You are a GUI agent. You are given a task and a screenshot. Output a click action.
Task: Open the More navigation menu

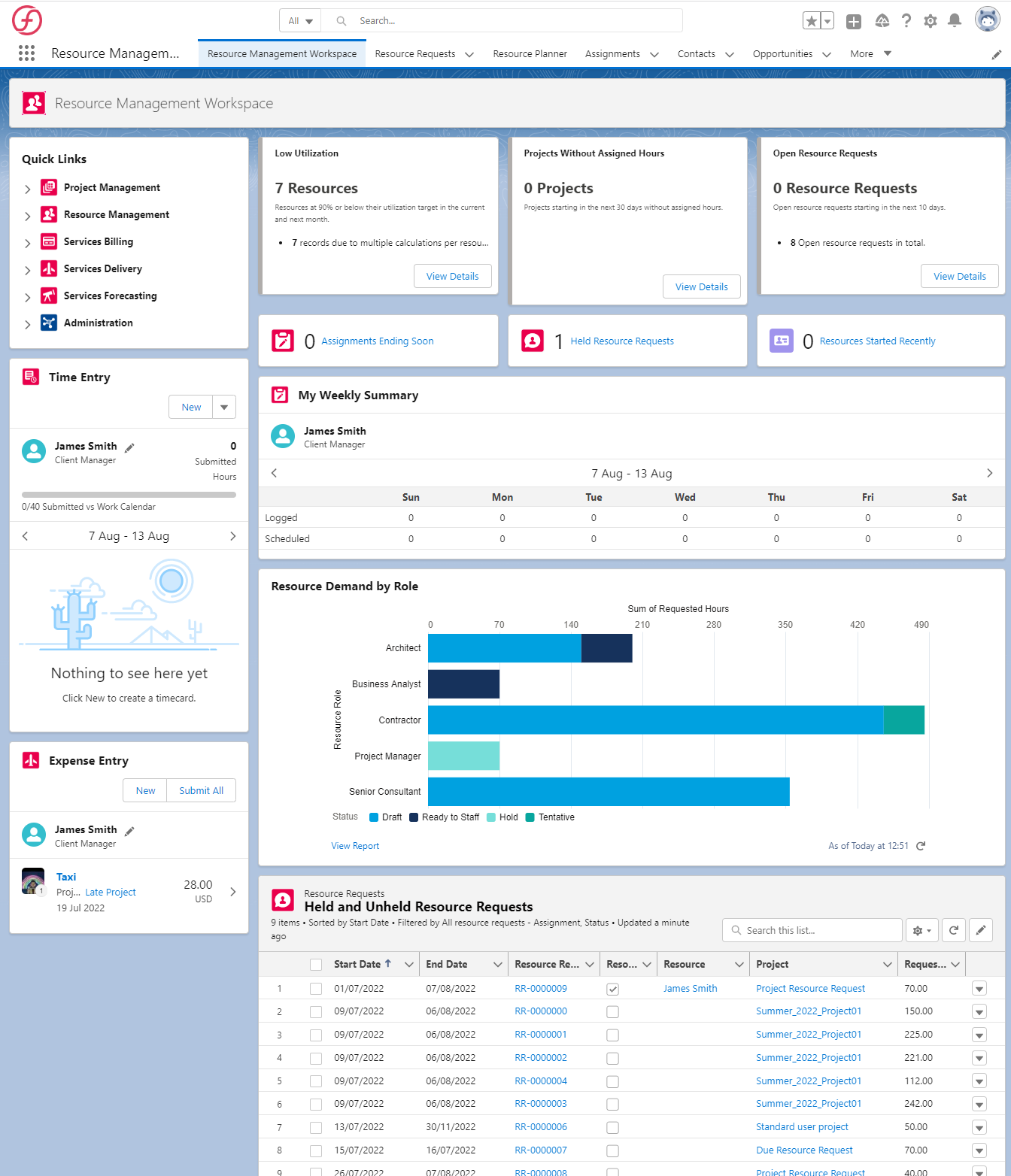pos(870,54)
